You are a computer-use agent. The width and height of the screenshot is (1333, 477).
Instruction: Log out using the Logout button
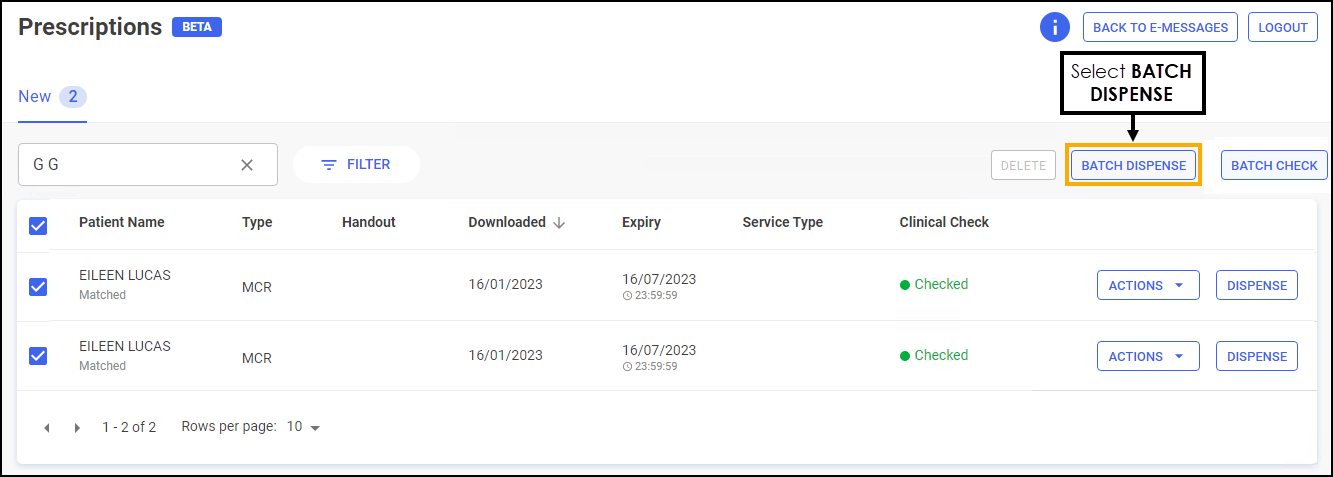pos(1282,27)
